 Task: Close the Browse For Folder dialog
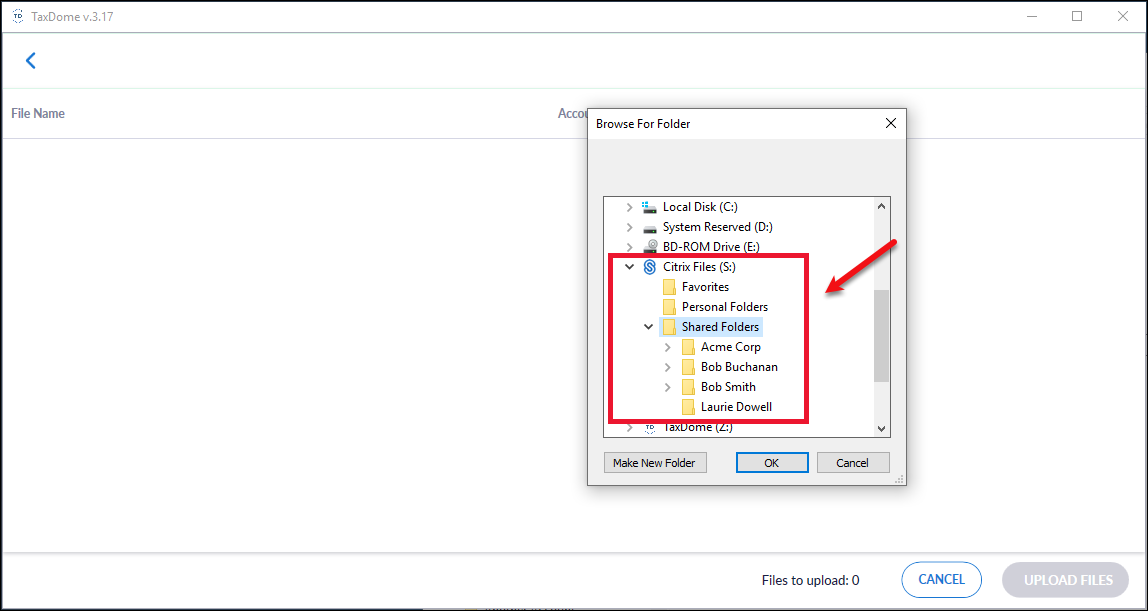coord(890,124)
